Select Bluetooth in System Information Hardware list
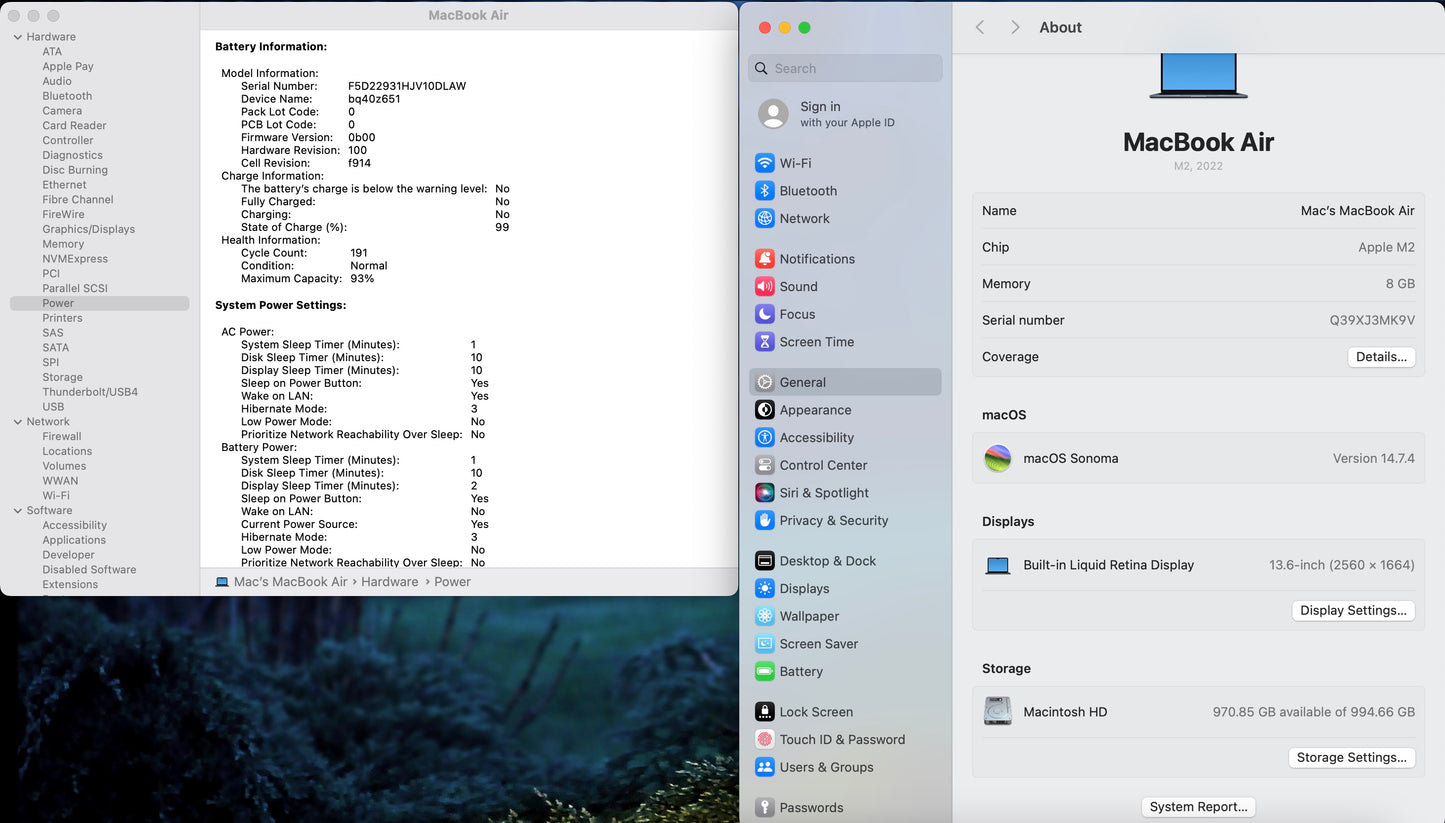This screenshot has width=1445, height=823. coord(67,96)
